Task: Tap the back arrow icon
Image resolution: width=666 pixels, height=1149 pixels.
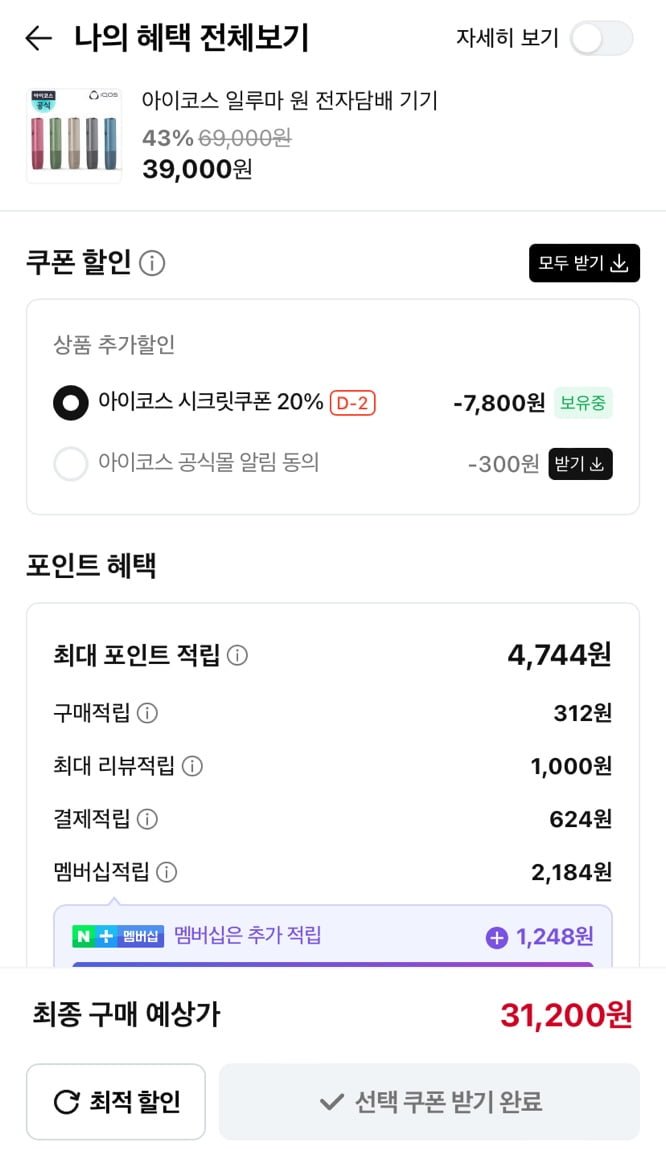Action: pos(38,39)
